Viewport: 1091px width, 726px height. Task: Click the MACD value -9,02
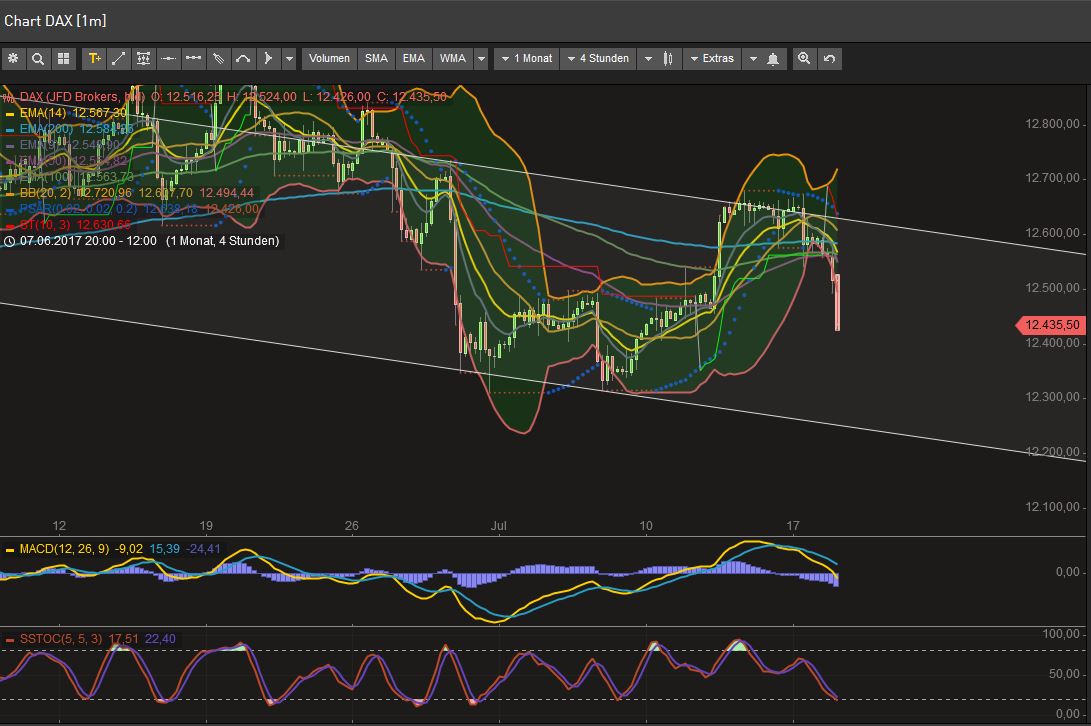click(x=127, y=549)
